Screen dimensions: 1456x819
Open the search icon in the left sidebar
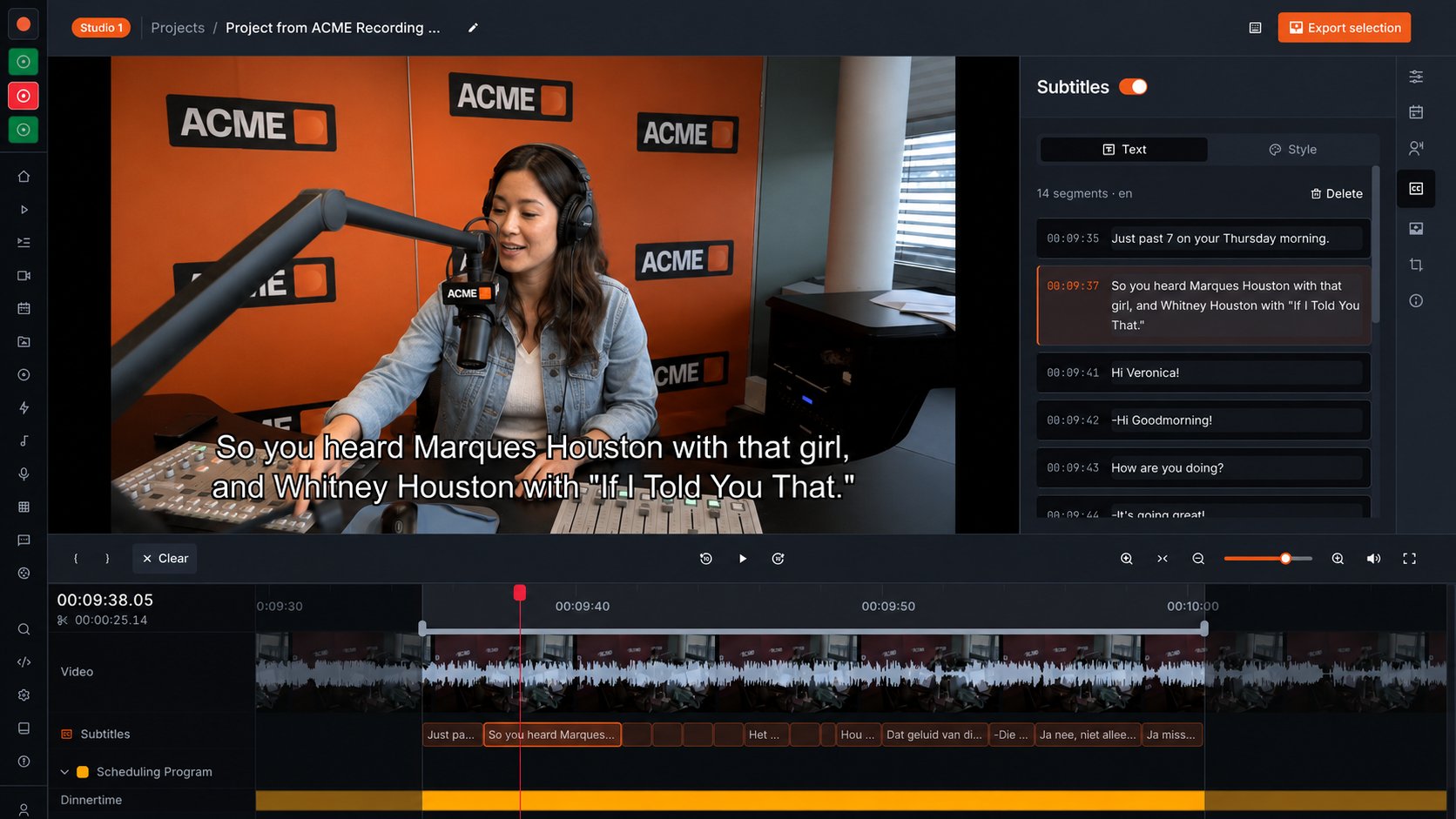[24, 629]
